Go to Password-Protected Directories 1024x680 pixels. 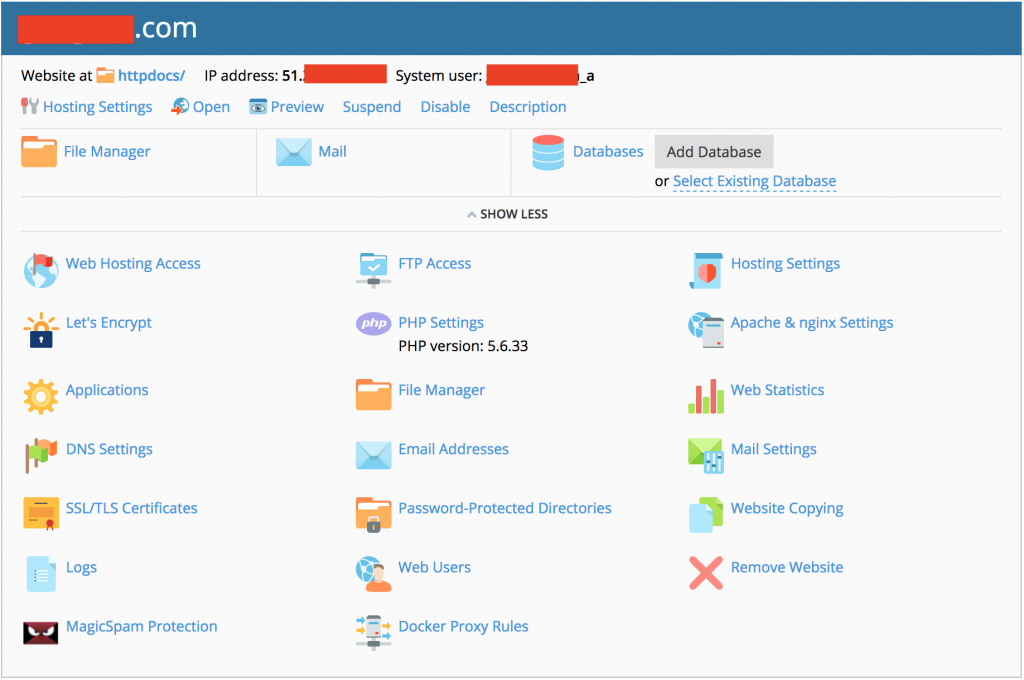click(504, 508)
